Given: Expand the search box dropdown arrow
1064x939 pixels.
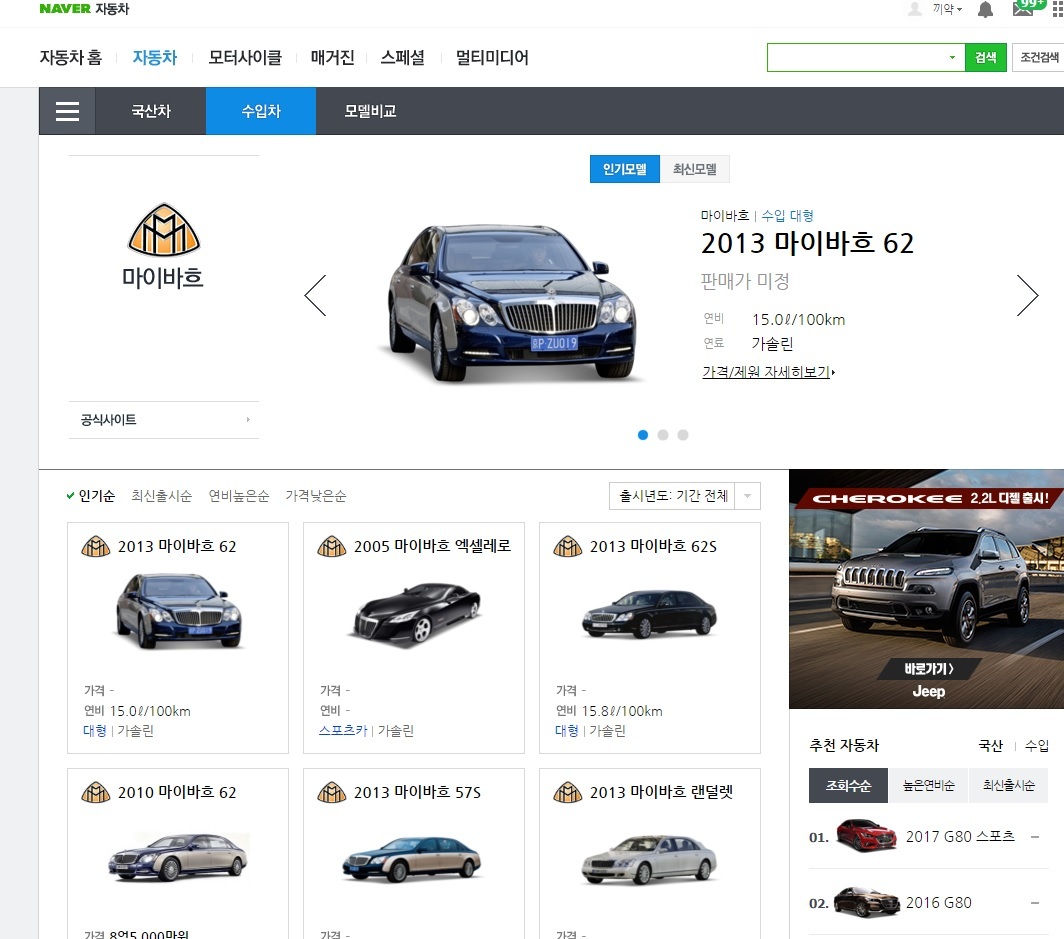Looking at the screenshot, I should 952,58.
